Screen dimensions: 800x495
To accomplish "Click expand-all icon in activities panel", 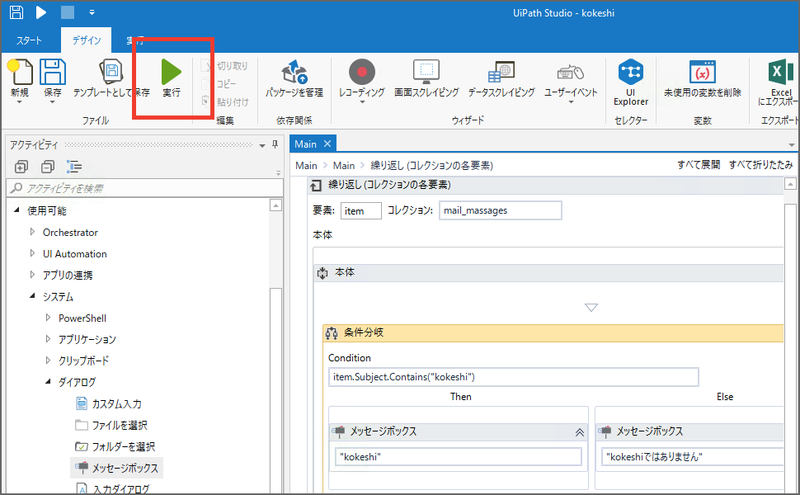I will 21,166.
